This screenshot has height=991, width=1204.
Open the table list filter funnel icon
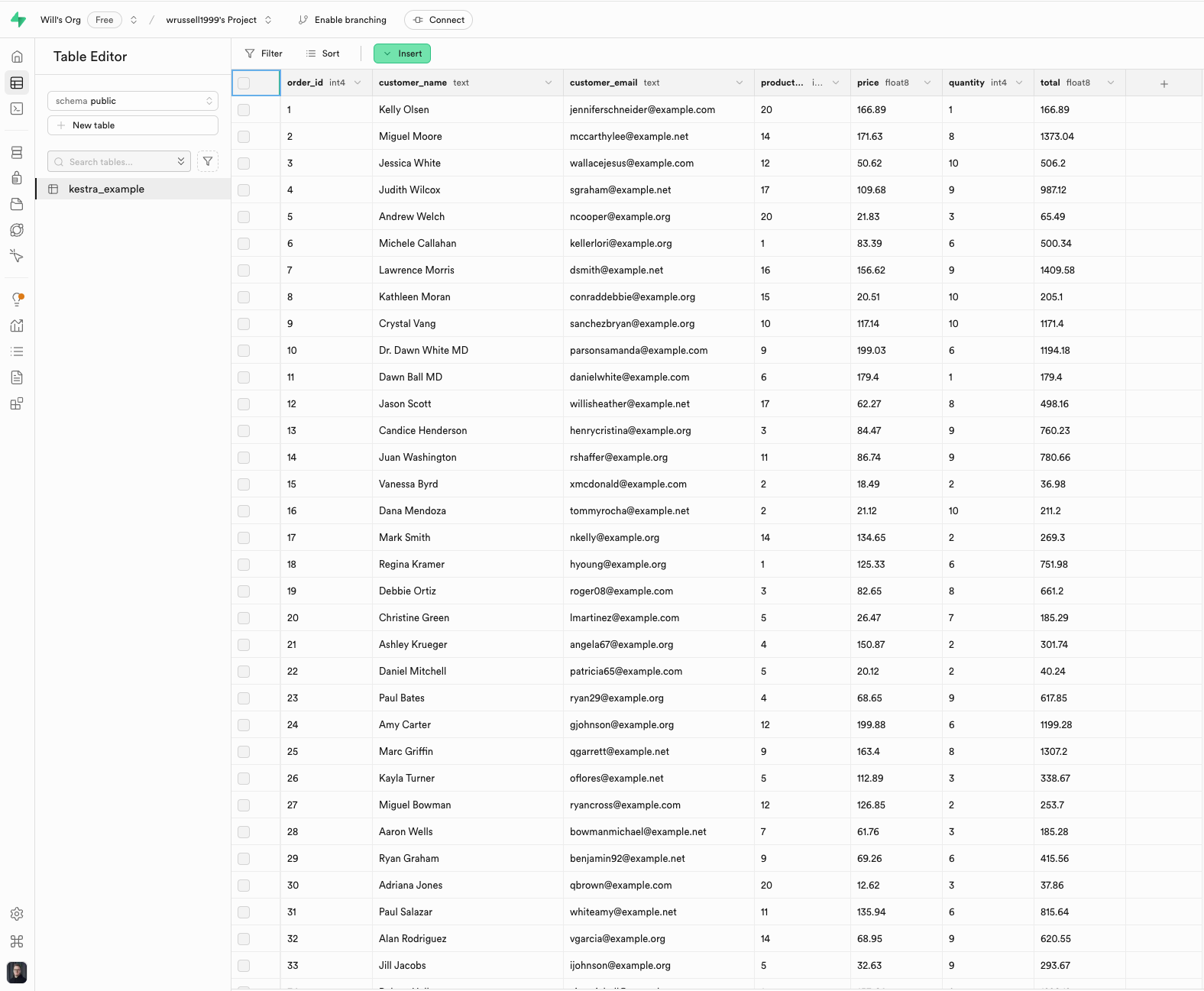(208, 161)
